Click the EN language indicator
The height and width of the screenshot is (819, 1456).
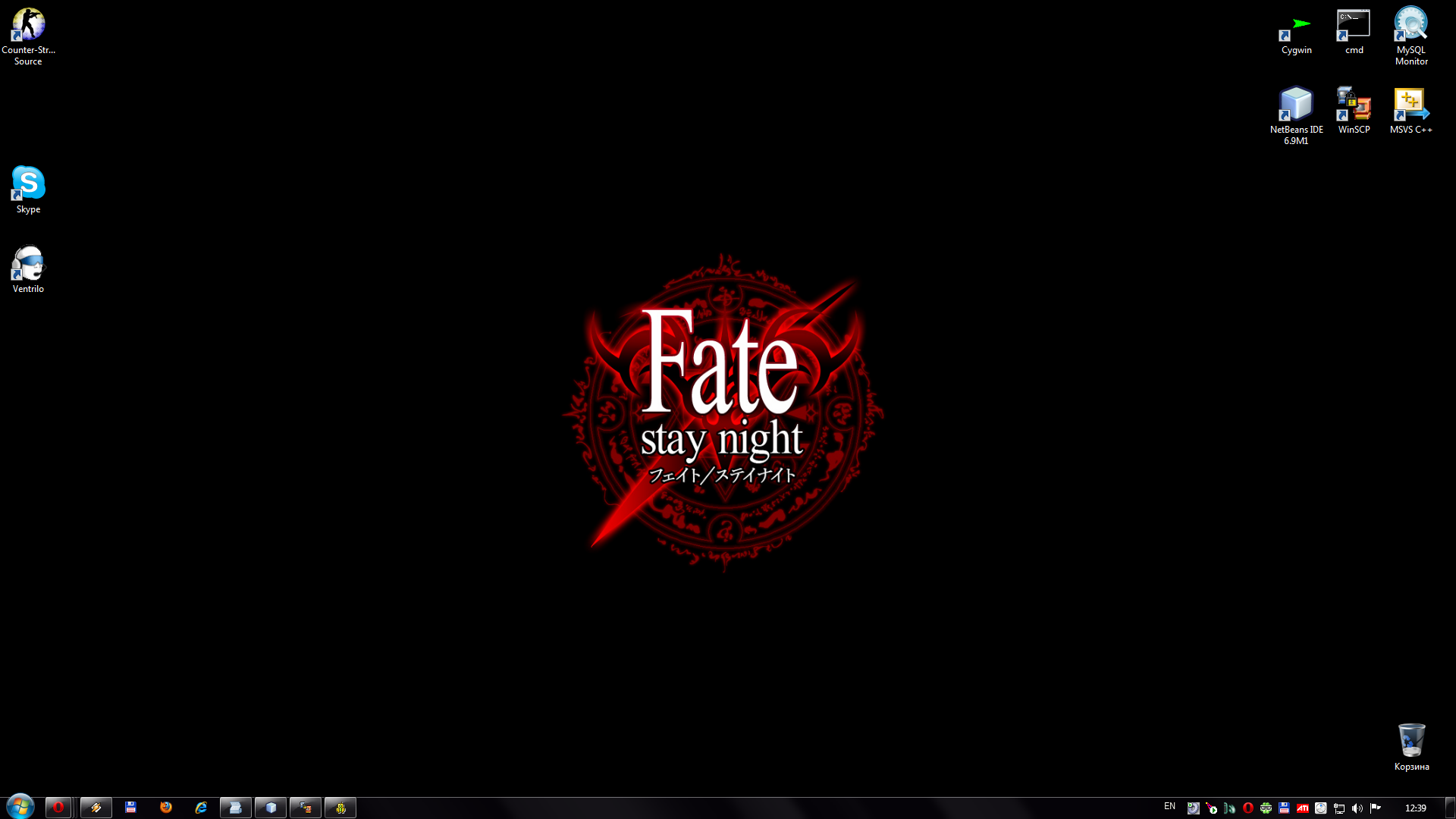1169,807
